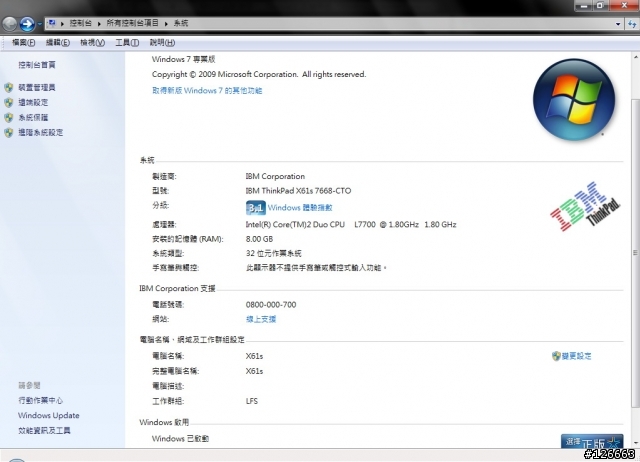Expand the arrow after the control panel icon
Image resolution: width=640 pixels, height=462 pixels.
62,24
